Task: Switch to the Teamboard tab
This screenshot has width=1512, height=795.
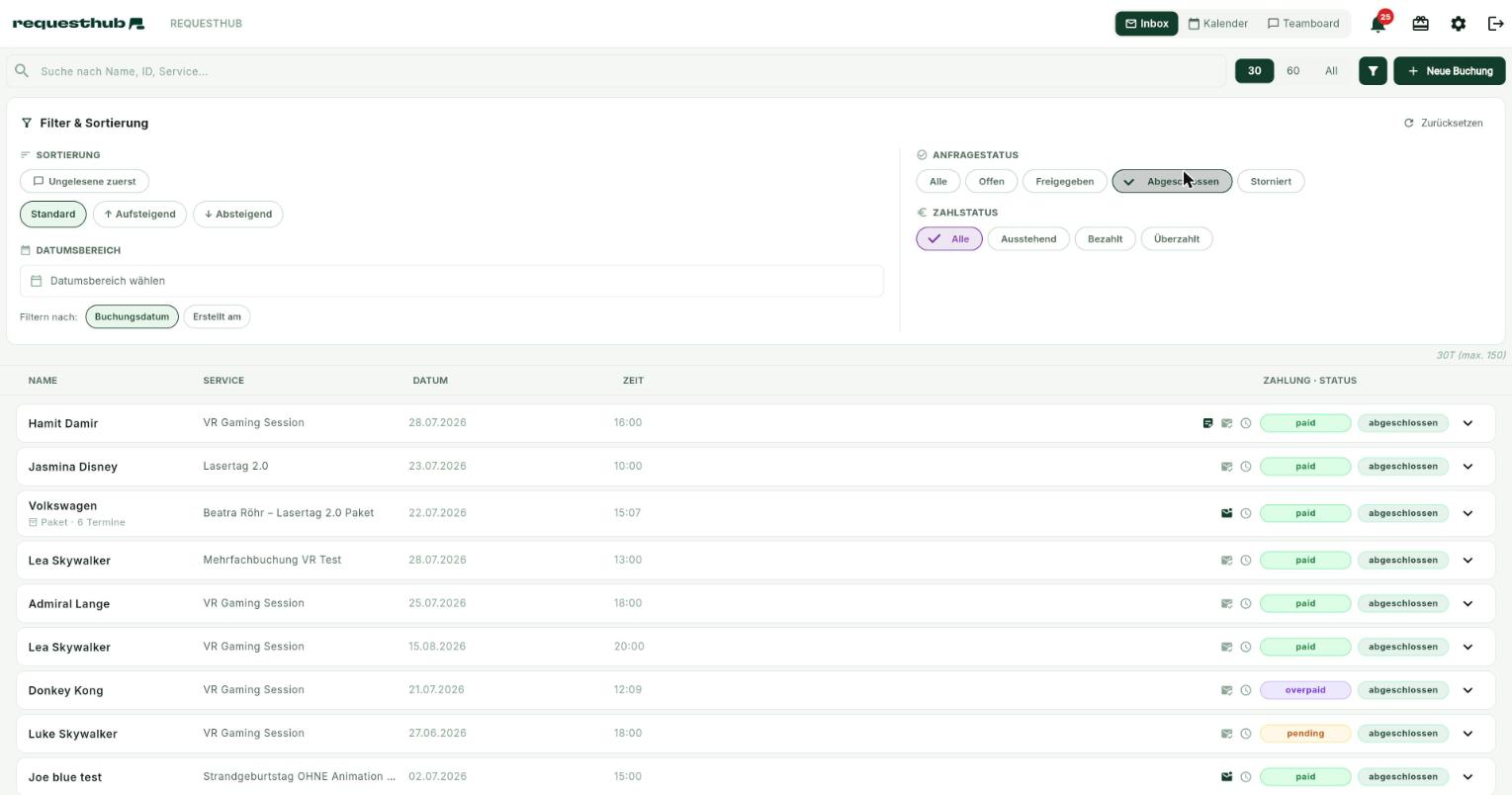Action: tap(1302, 24)
